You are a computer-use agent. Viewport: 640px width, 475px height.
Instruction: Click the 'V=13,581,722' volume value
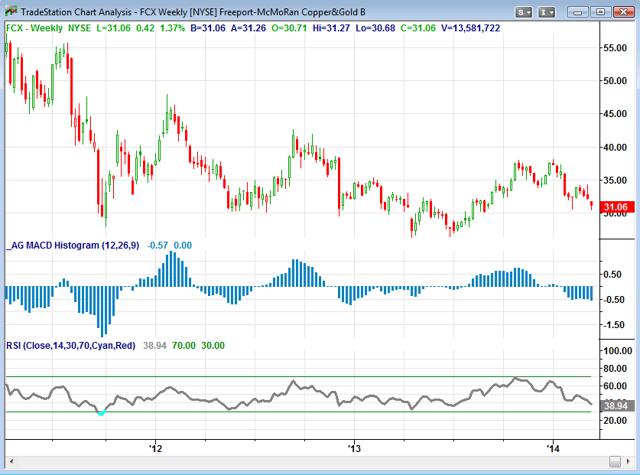tap(471, 28)
